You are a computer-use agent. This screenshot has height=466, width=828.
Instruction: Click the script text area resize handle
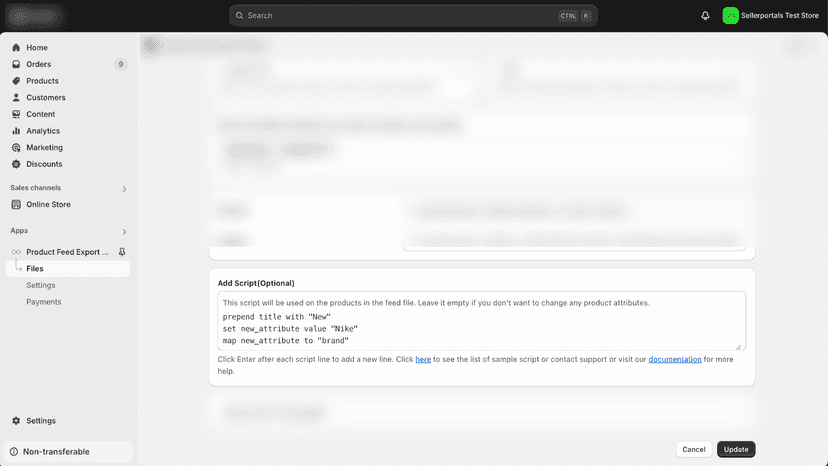tap(739, 347)
